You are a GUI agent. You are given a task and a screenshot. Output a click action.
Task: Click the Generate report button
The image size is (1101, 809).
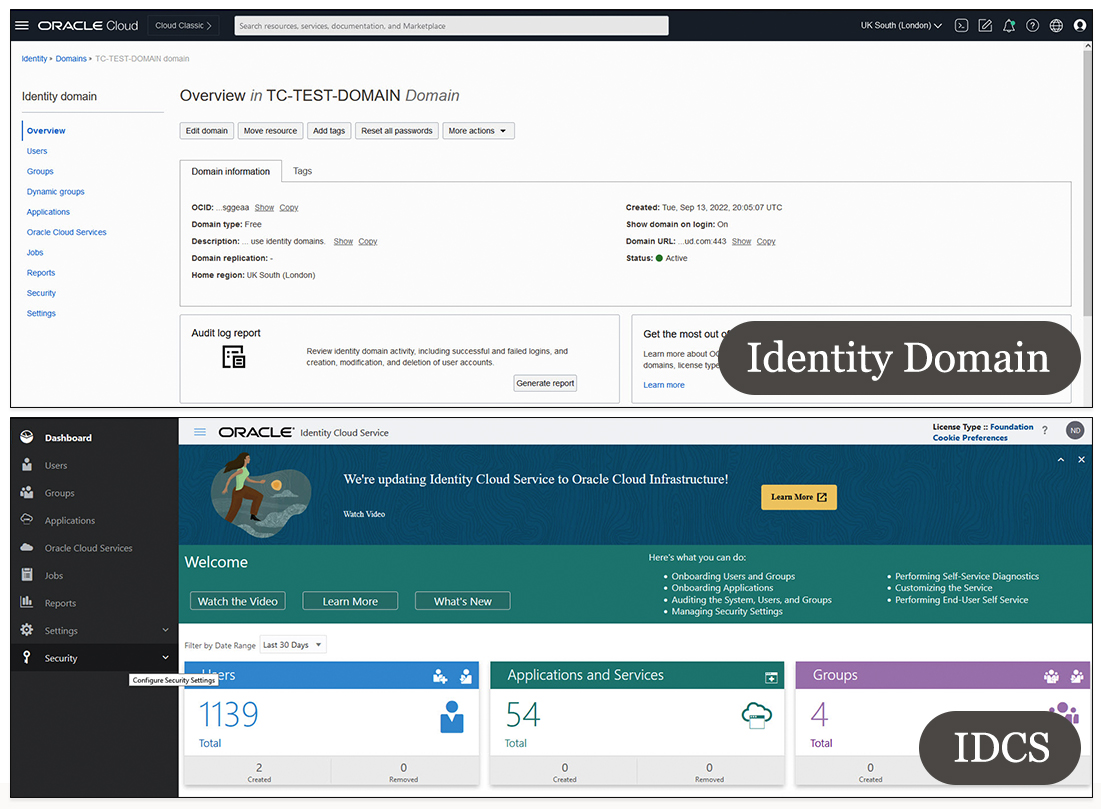tap(545, 383)
